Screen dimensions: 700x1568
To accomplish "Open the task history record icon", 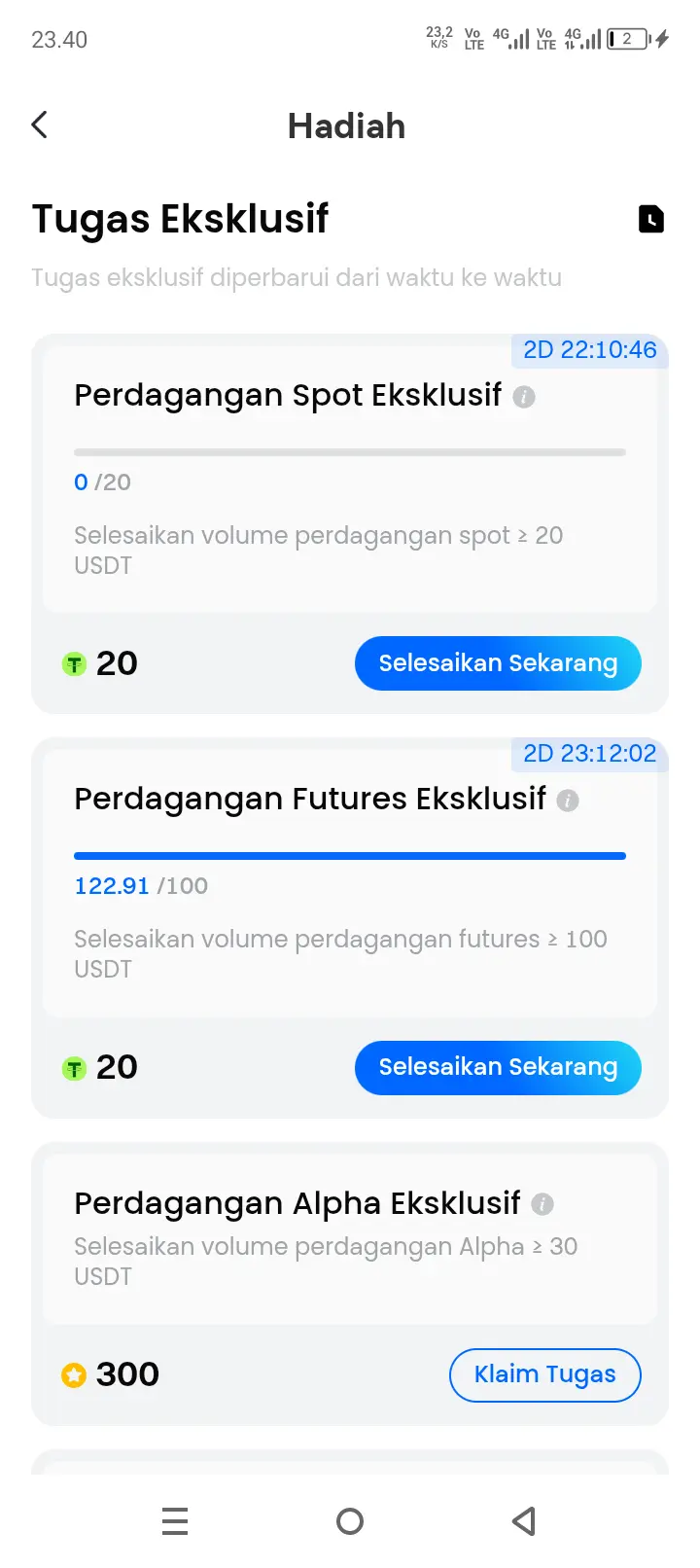I will 651,219.
